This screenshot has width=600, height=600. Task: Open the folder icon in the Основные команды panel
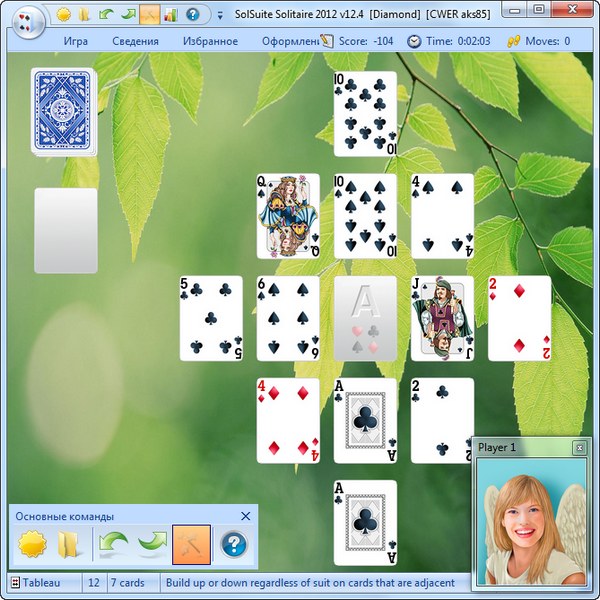click(x=68, y=546)
